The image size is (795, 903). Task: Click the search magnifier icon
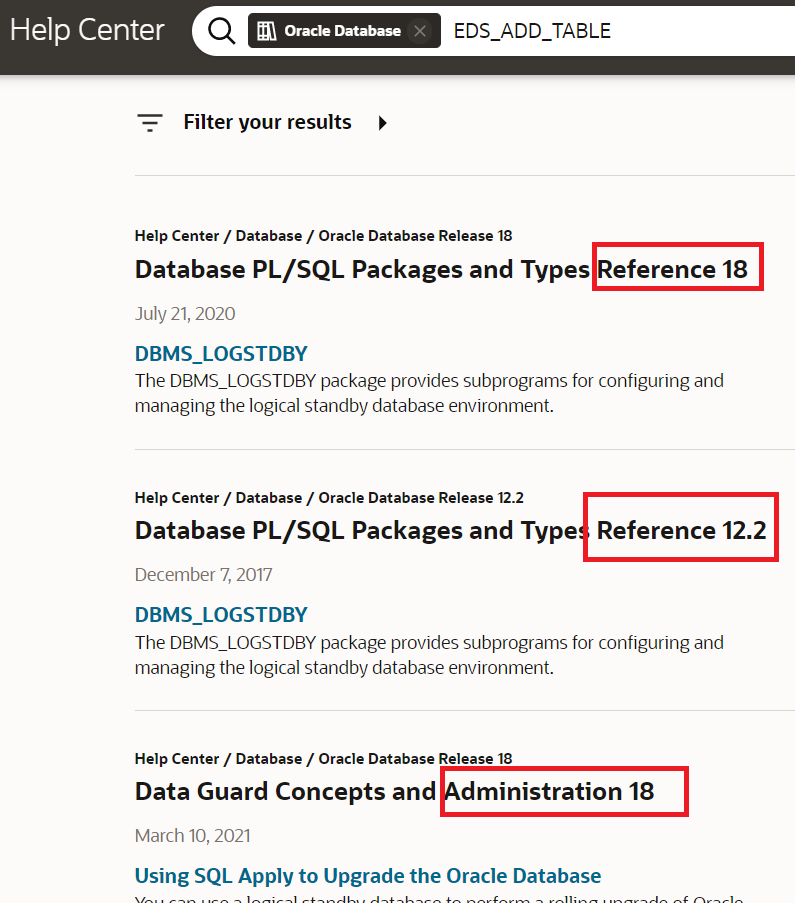click(221, 31)
